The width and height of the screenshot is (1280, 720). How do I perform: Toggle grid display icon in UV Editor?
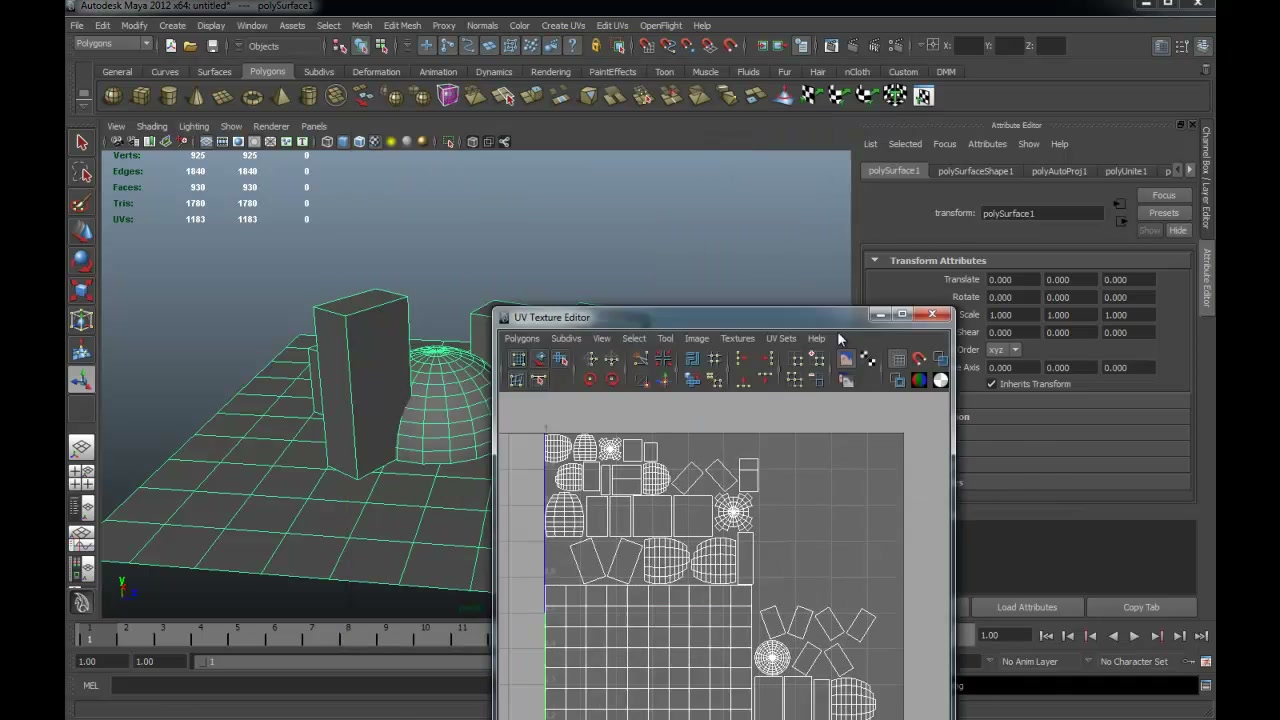(898, 359)
